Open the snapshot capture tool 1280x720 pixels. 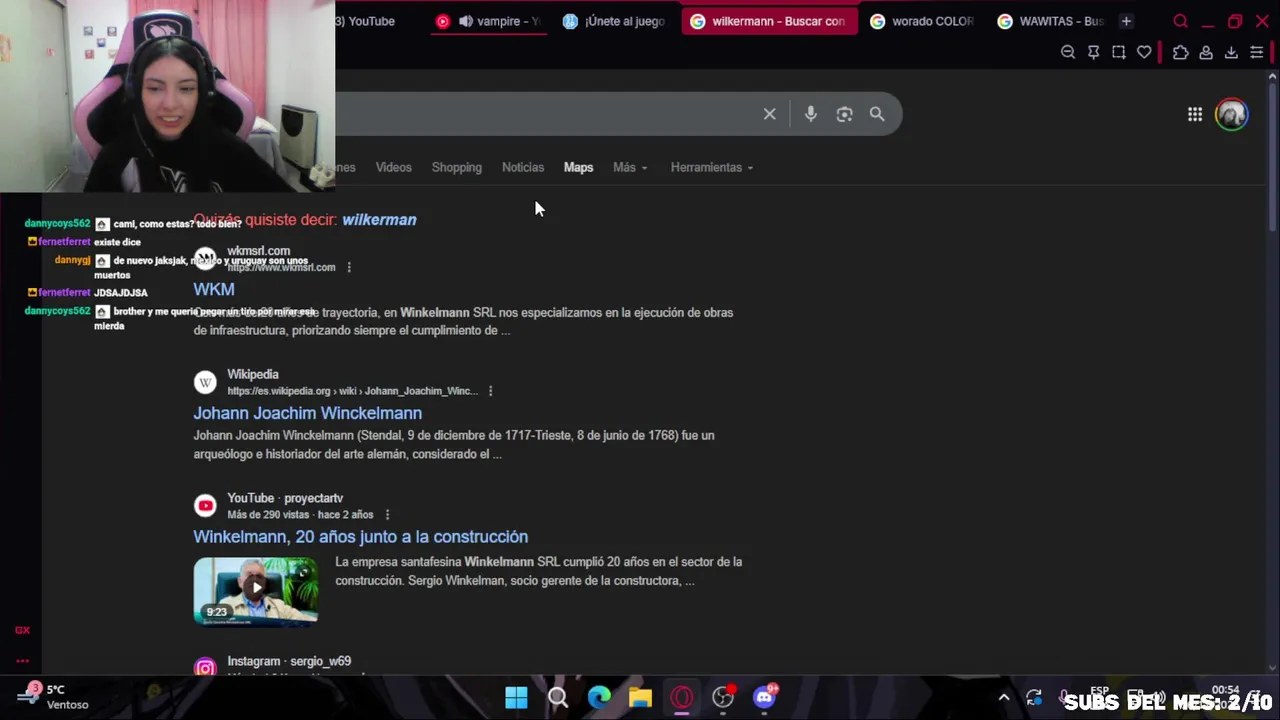point(1119,52)
